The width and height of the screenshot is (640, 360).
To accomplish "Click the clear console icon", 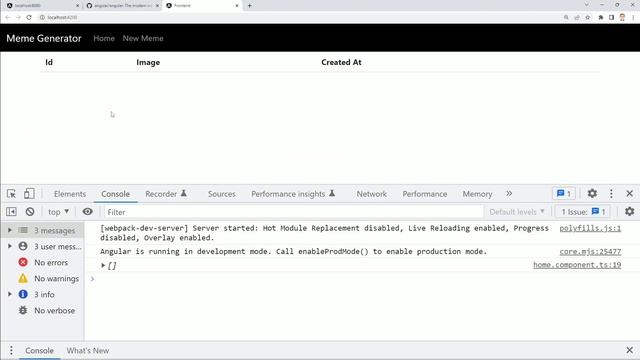I will coord(30,212).
